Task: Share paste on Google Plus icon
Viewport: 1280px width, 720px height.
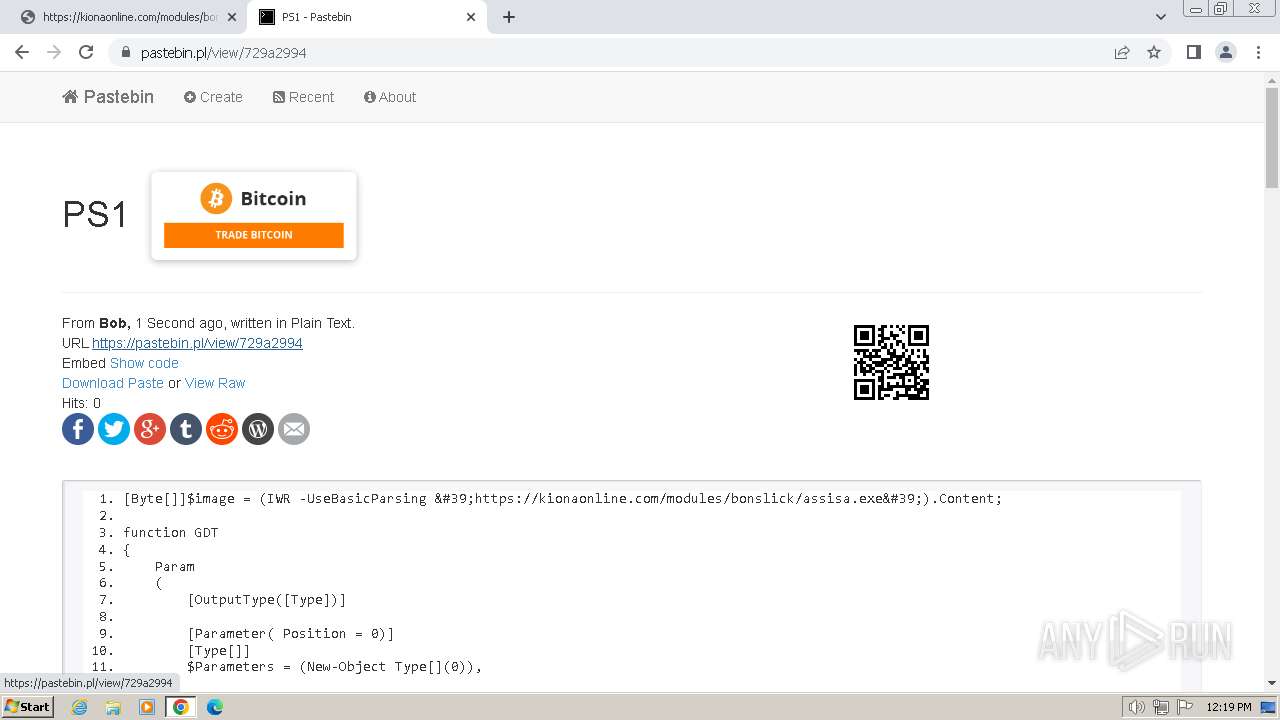Action: 150,429
